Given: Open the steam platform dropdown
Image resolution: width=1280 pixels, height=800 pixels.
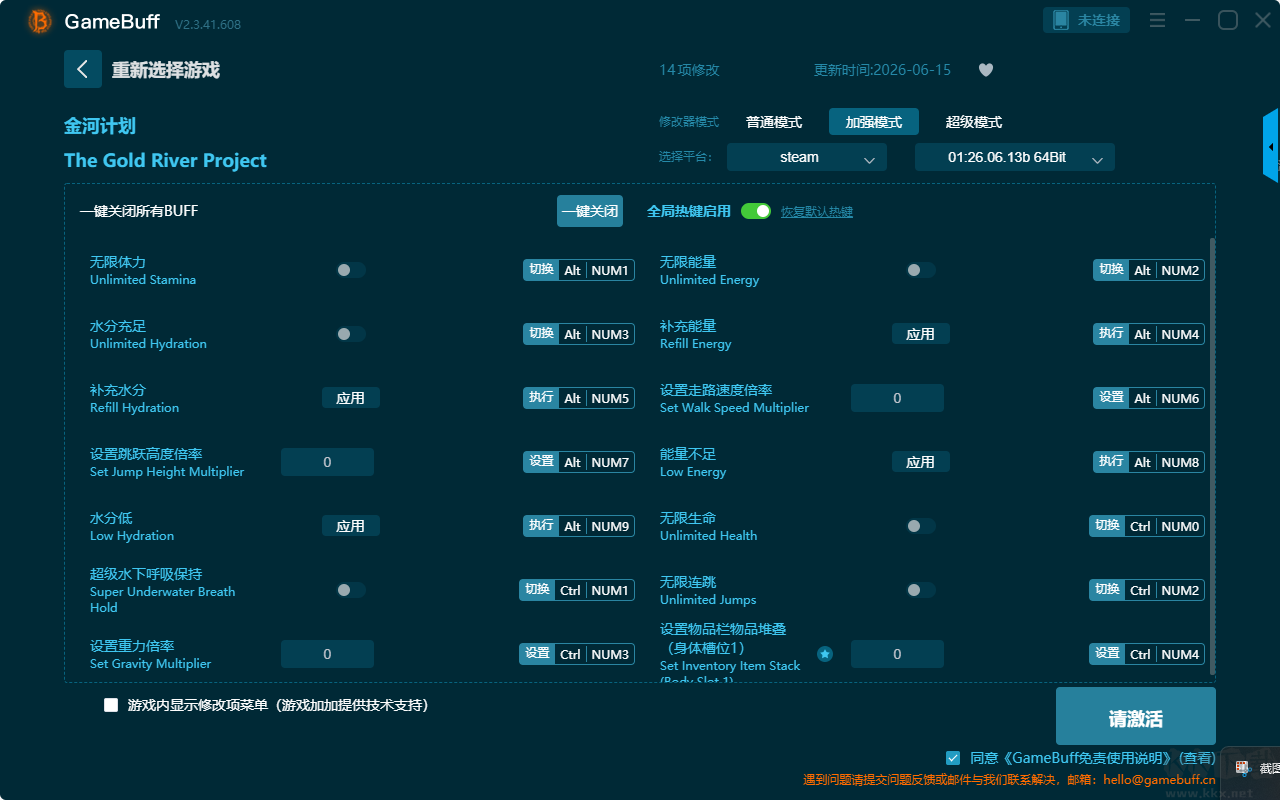Looking at the screenshot, I should 807,157.
